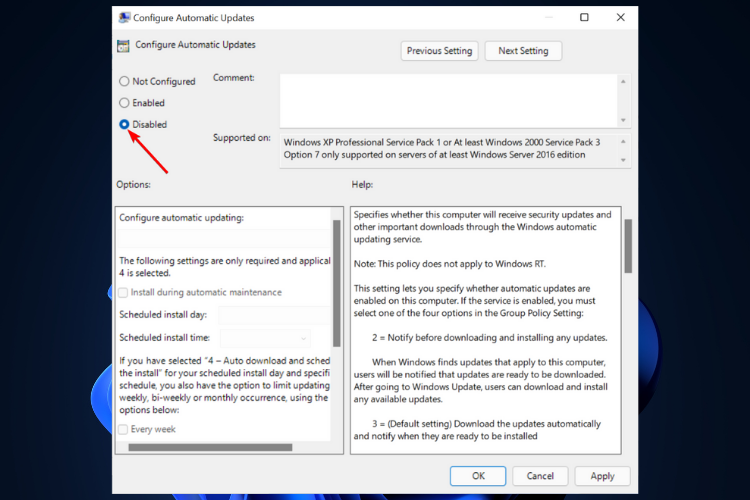
Task: Click the policy icon beside the Configure Automatic Updates heading
Action: click(x=123, y=45)
